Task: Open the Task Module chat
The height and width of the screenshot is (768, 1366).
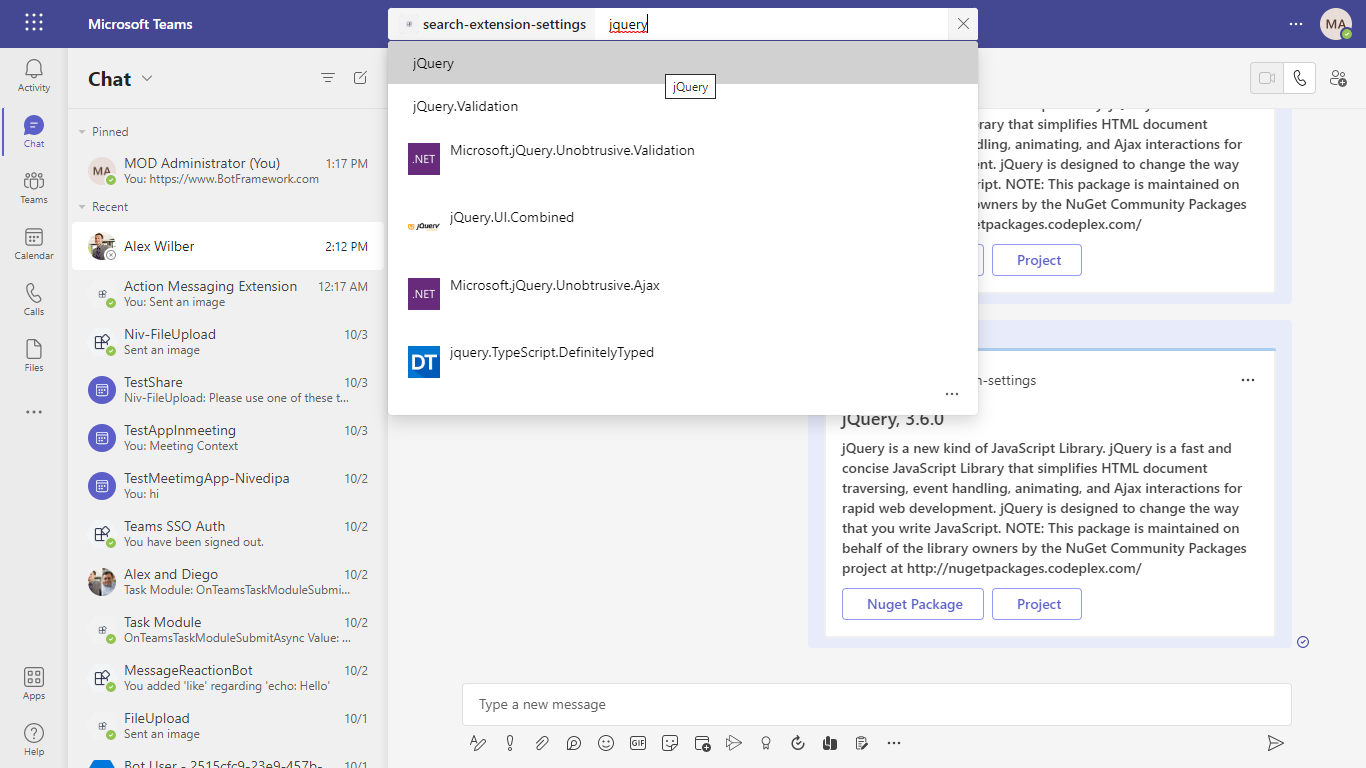Action: (x=227, y=630)
